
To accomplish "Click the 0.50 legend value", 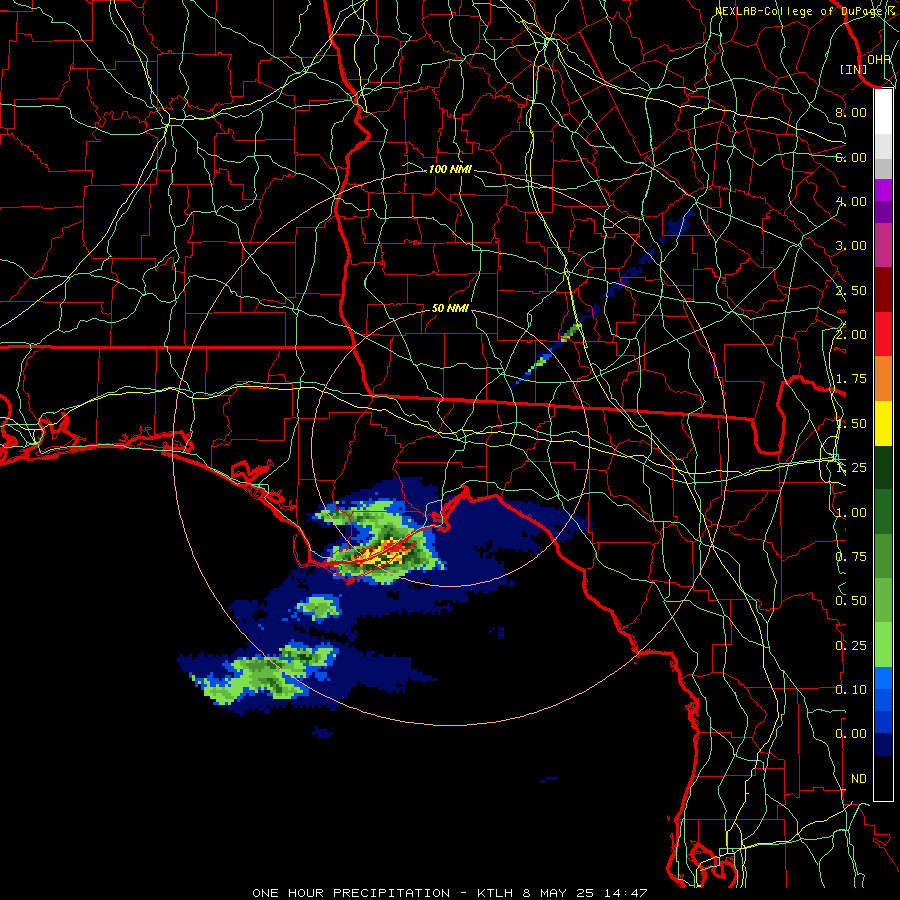I will 851,601.
